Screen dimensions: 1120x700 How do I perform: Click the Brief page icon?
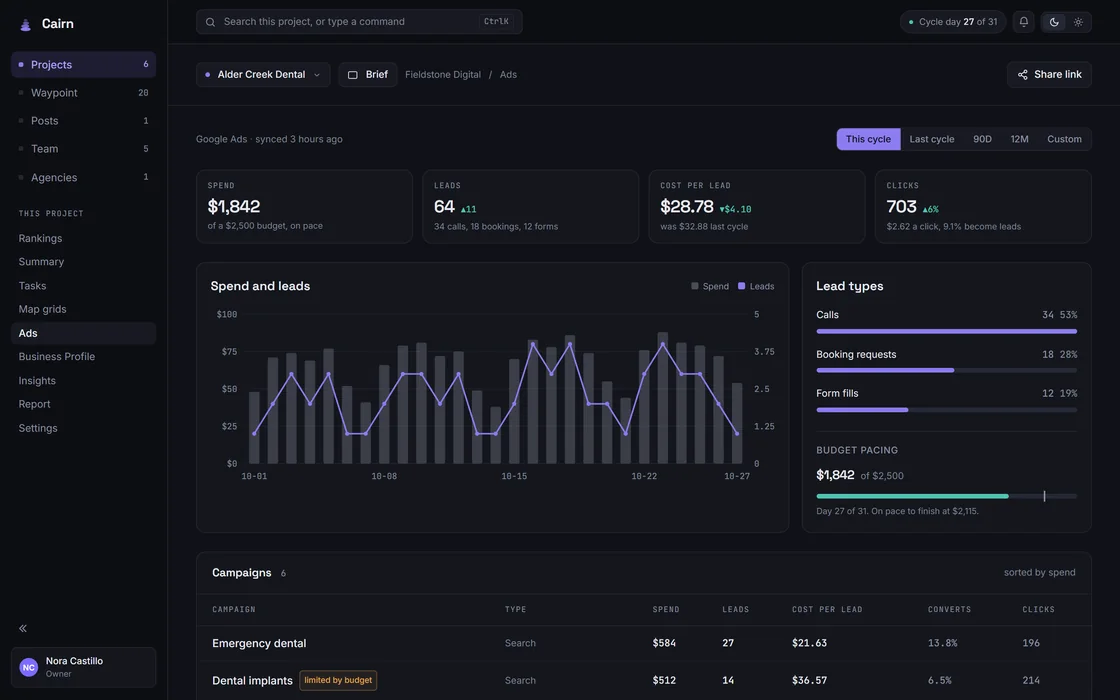tap(352, 75)
